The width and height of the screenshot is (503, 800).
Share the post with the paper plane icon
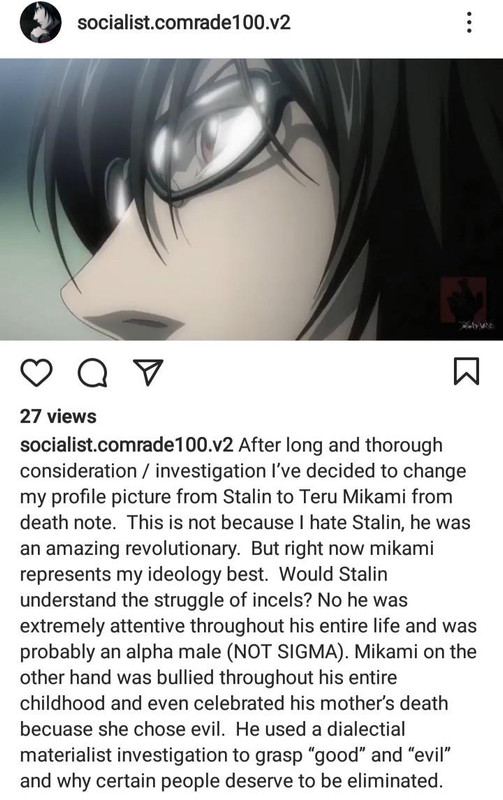click(x=148, y=371)
